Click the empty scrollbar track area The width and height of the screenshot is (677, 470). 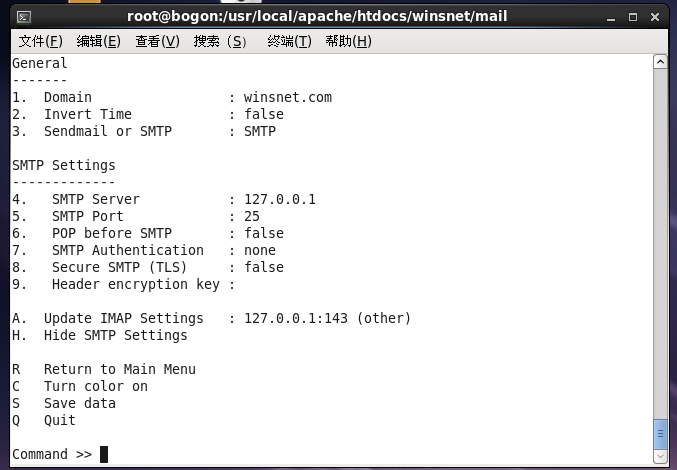click(660, 244)
